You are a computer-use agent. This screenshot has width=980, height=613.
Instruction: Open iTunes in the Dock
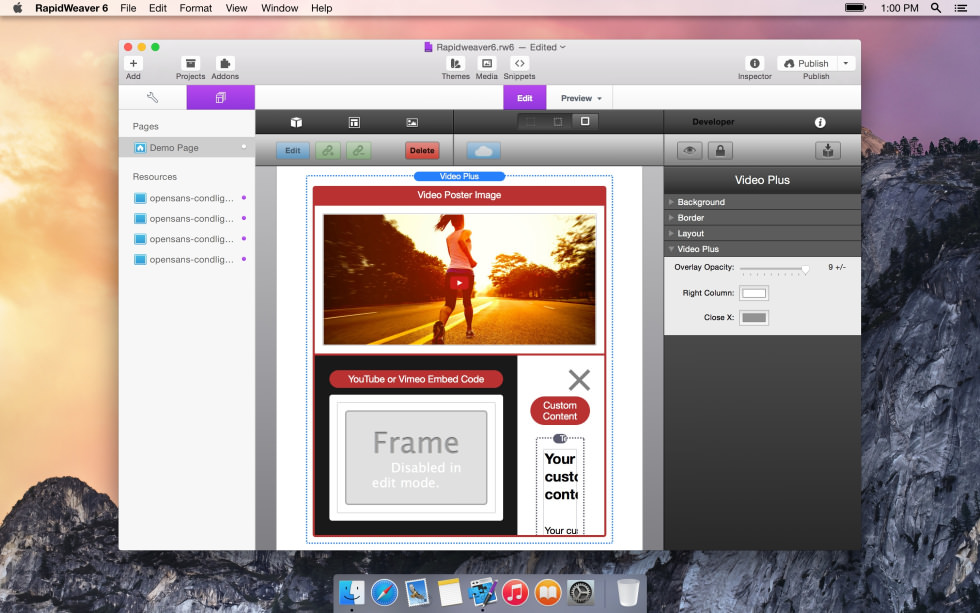click(x=515, y=592)
